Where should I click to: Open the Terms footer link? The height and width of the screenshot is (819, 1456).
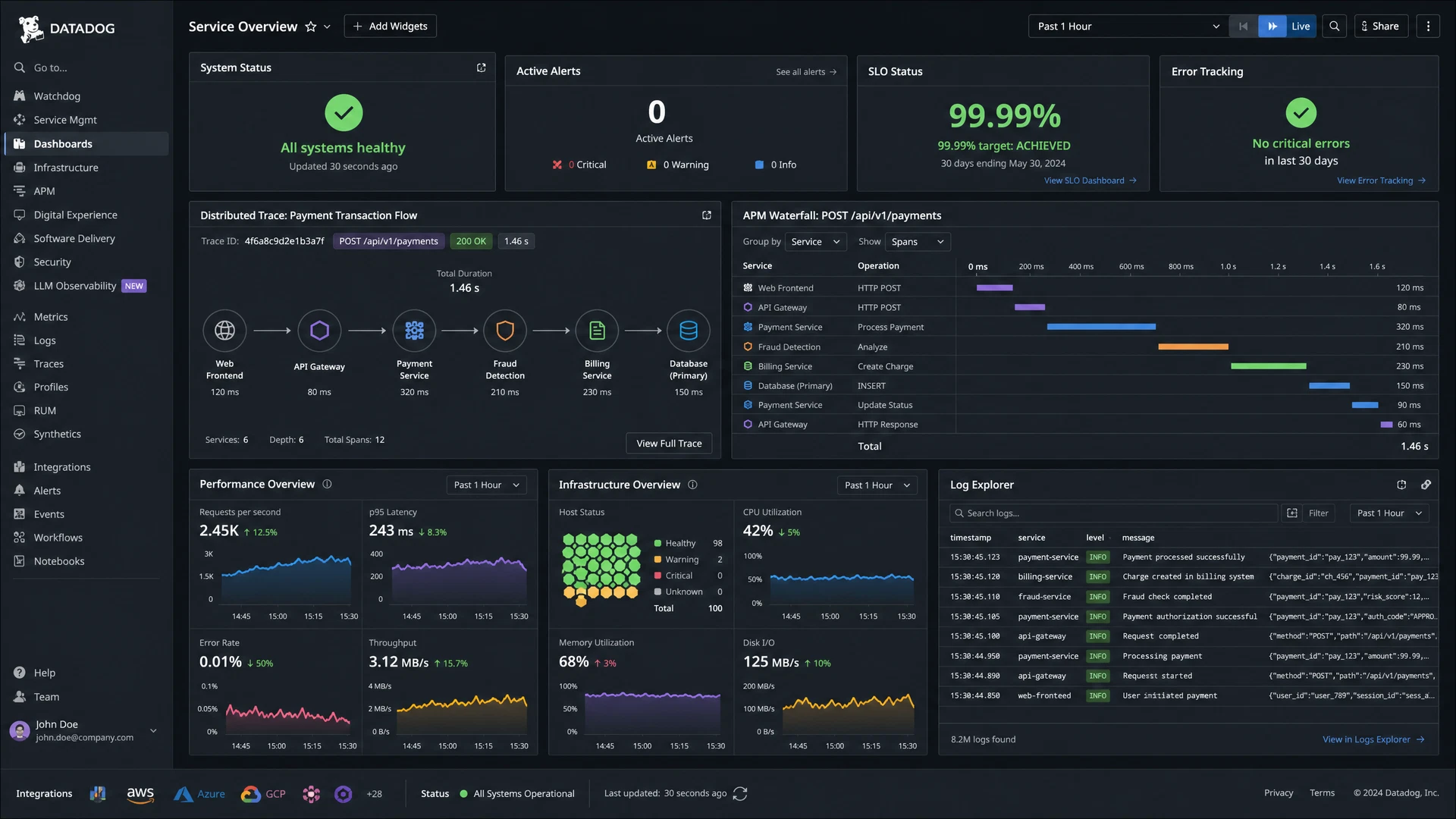1322,793
